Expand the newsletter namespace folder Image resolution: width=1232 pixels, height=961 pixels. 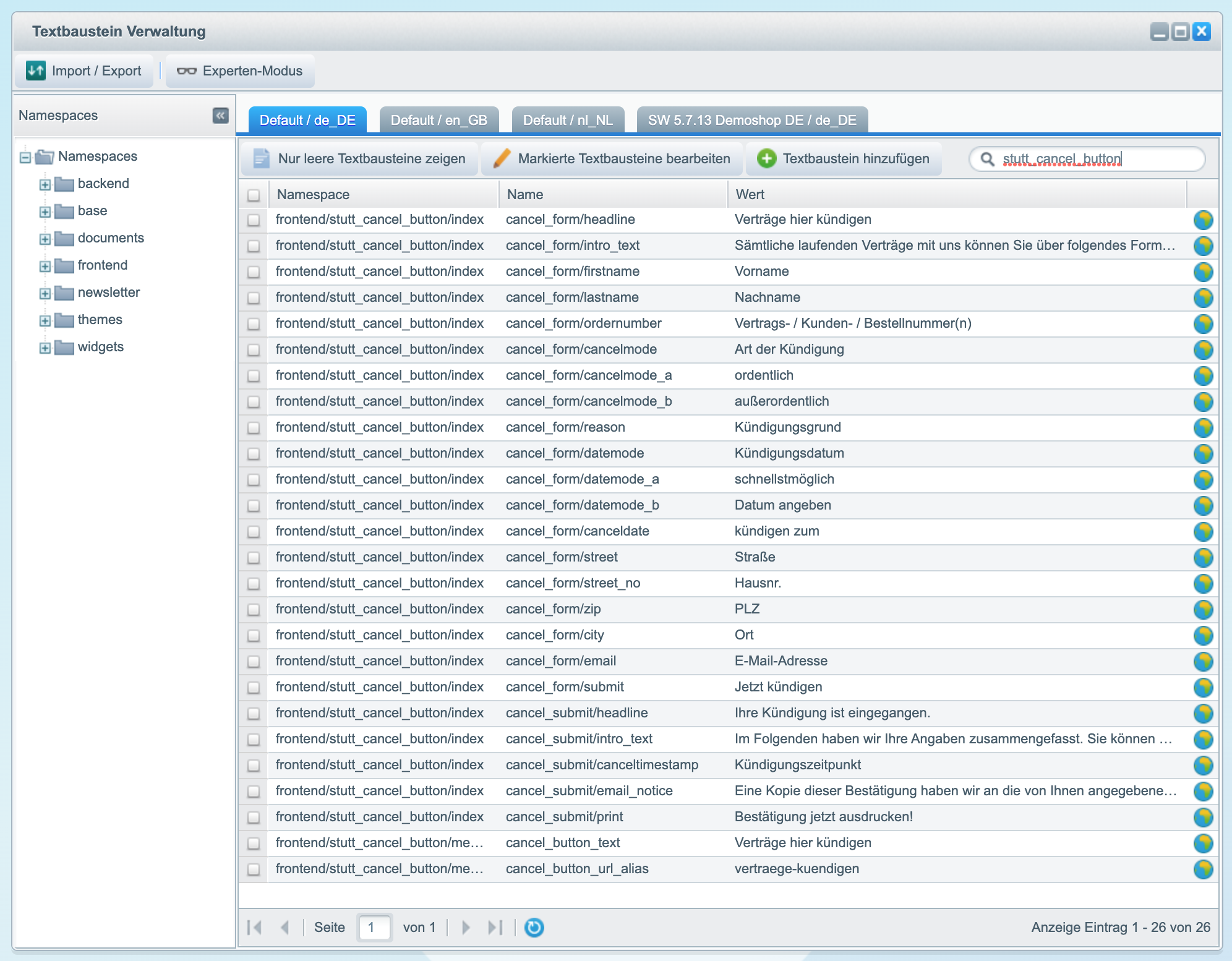coord(45,294)
